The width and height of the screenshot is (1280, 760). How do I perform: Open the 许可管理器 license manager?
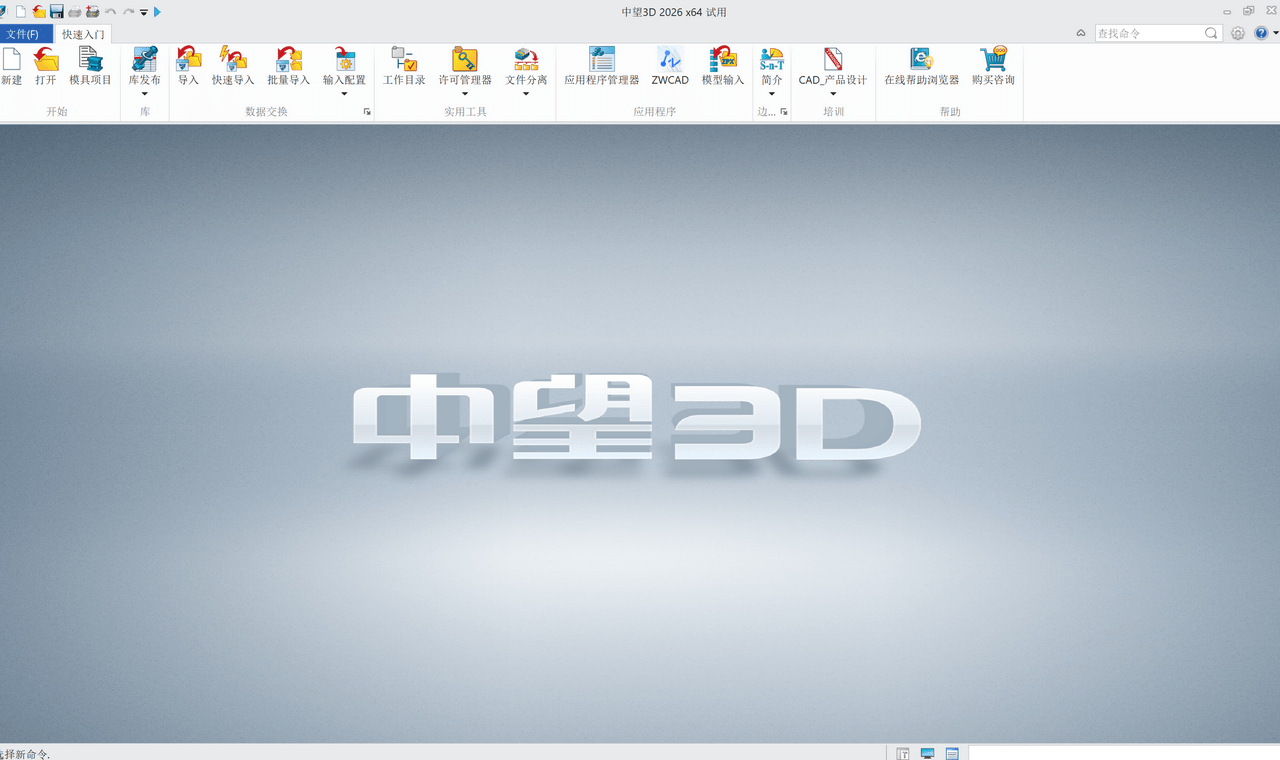(465, 66)
